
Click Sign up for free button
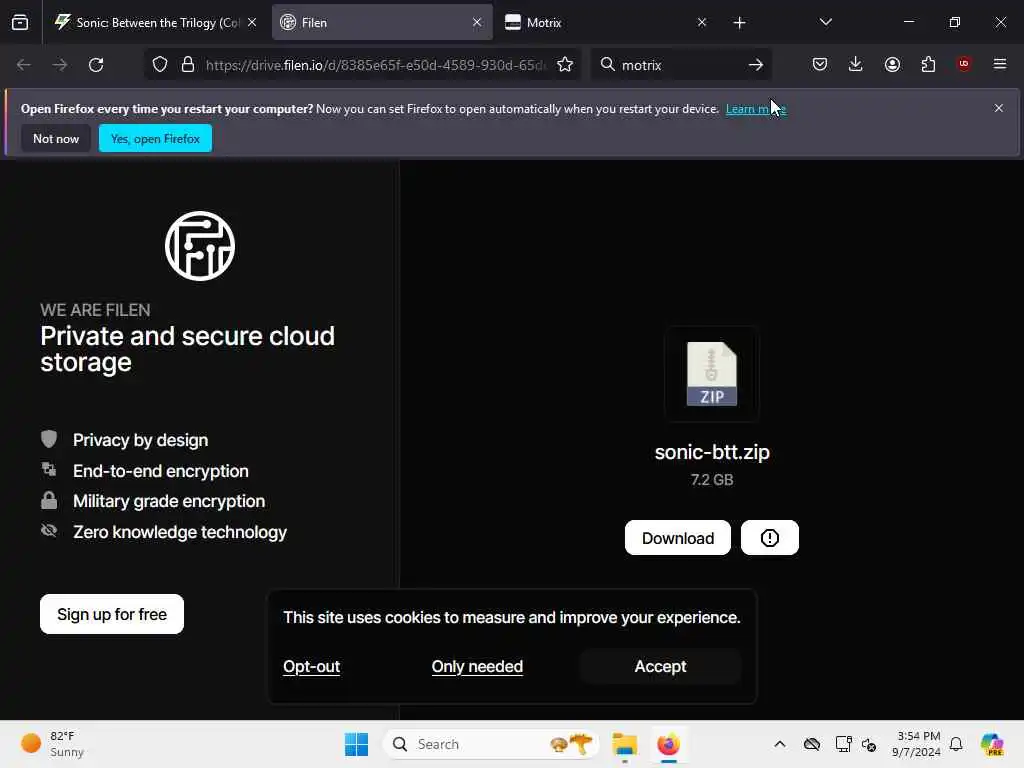112,614
